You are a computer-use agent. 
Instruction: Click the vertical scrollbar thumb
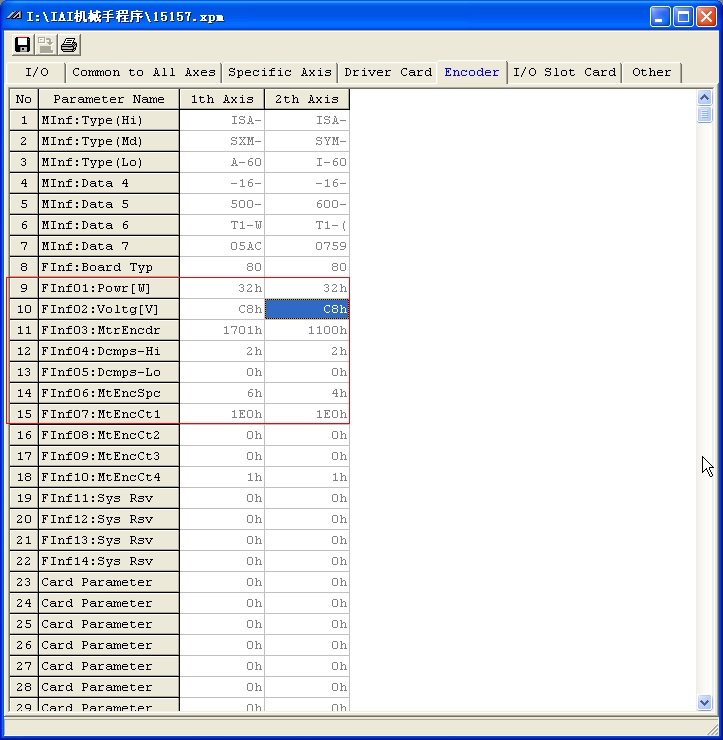pyautogui.click(x=704, y=115)
